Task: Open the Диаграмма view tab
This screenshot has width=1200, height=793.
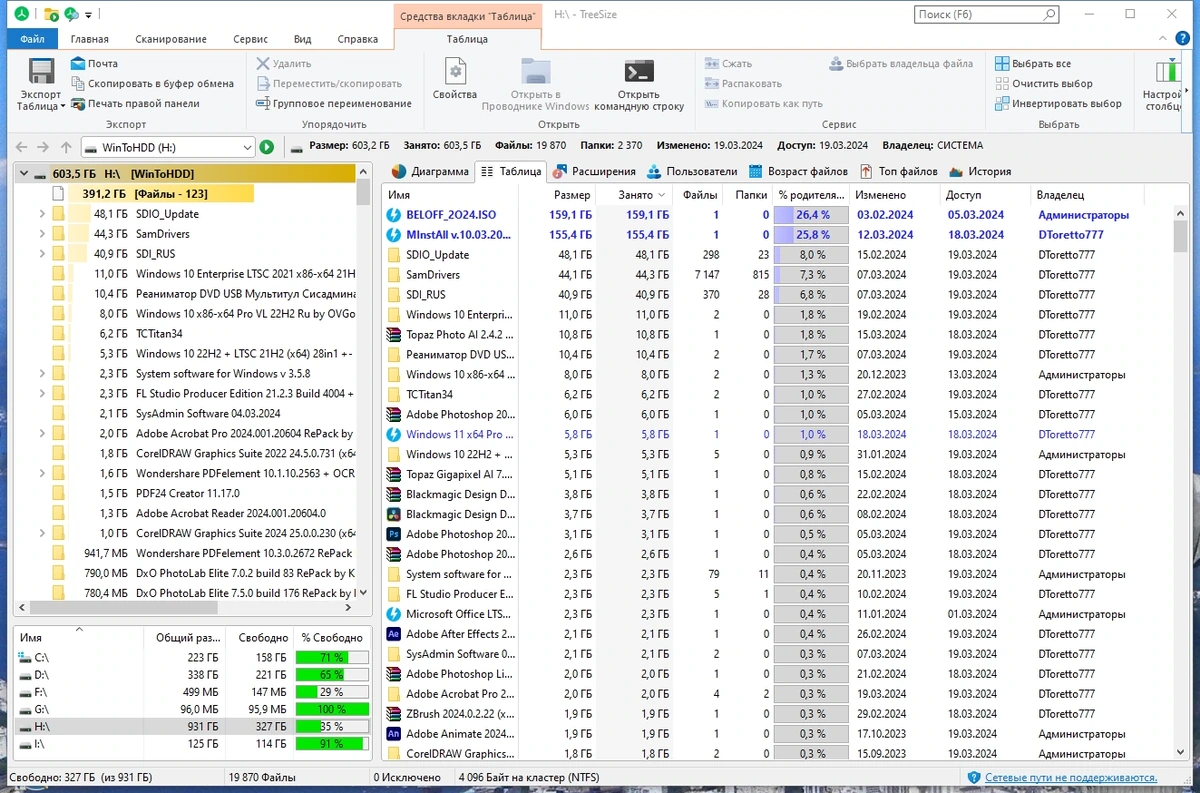Action: click(430, 171)
